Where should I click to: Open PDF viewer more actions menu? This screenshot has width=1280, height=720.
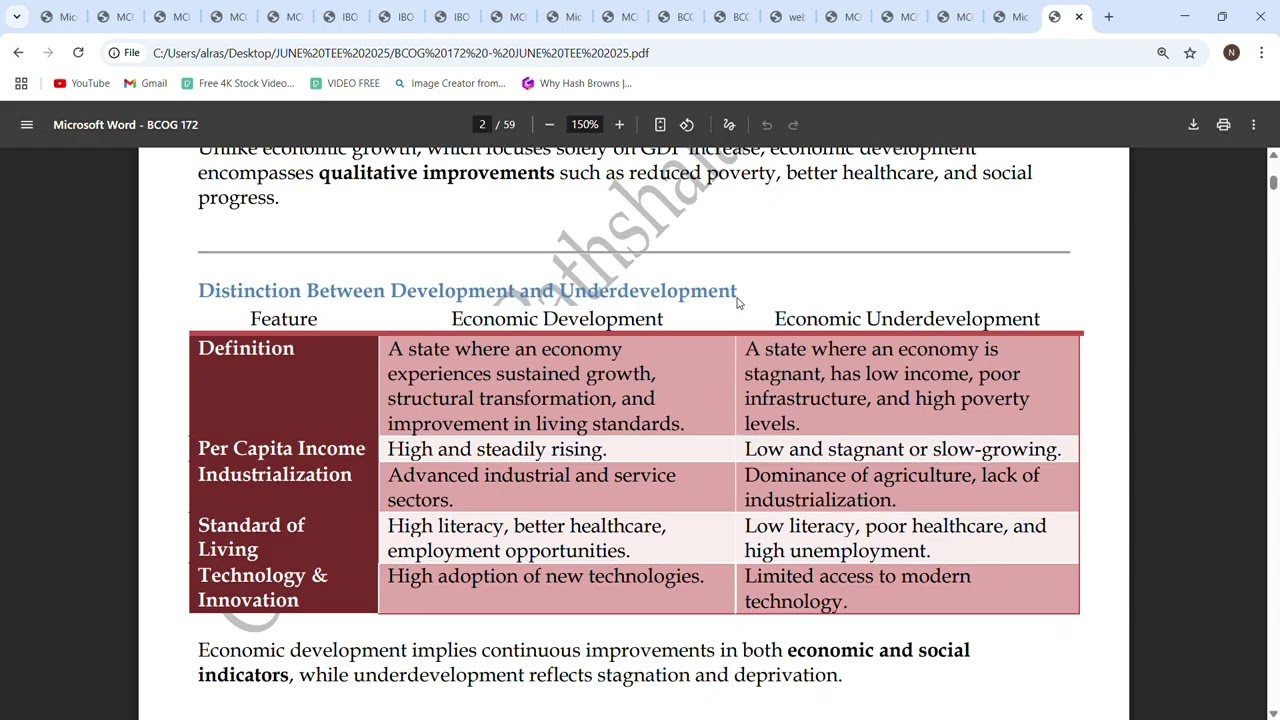tap(1253, 125)
